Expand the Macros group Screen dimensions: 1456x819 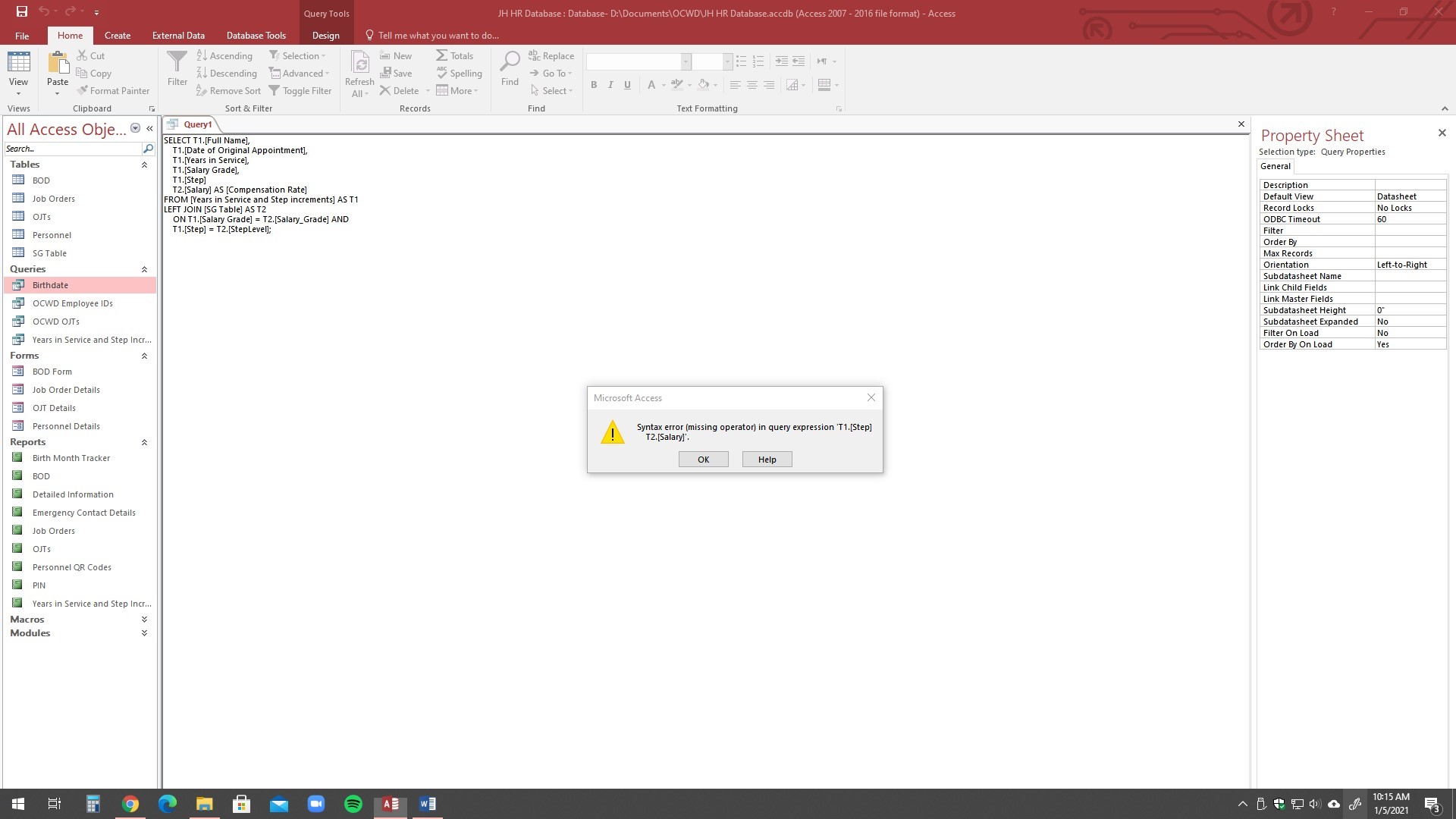click(x=144, y=620)
